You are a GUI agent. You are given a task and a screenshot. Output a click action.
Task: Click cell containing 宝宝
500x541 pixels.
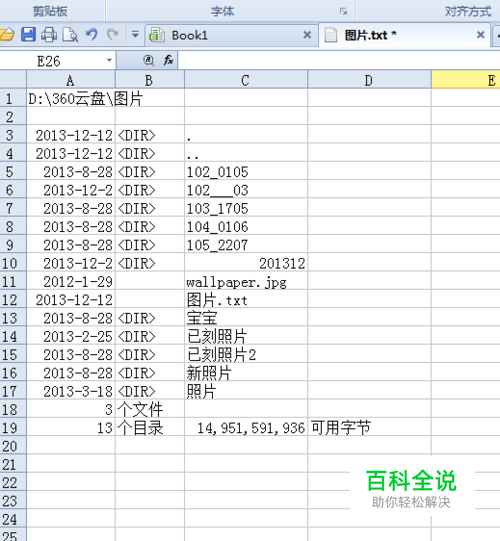pos(246,318)
